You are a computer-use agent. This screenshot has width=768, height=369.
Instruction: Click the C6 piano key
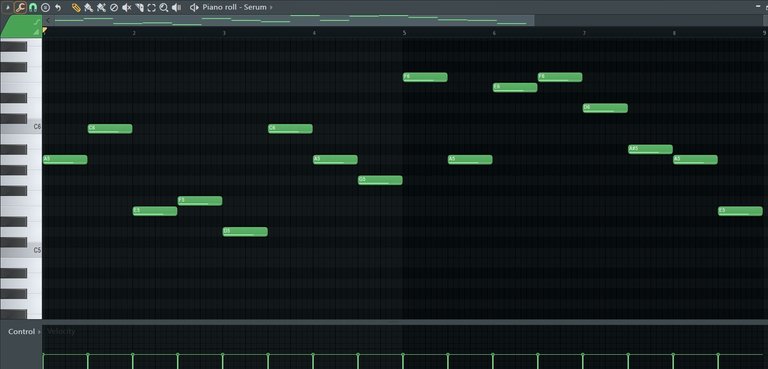(x=21, y=128)
